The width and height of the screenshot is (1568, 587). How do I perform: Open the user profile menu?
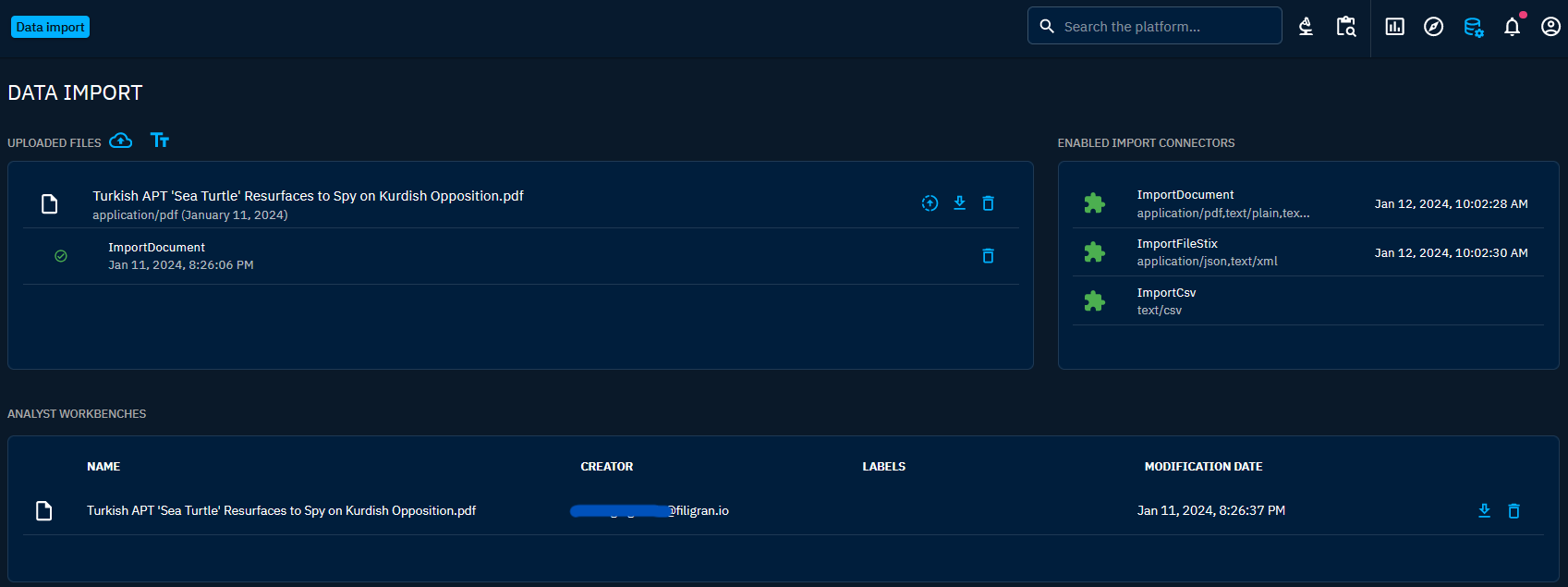pos(1550,27)
